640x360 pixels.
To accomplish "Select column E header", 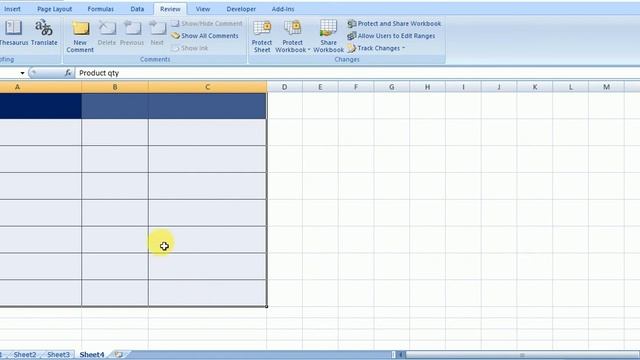I will [x=320, y=87].
